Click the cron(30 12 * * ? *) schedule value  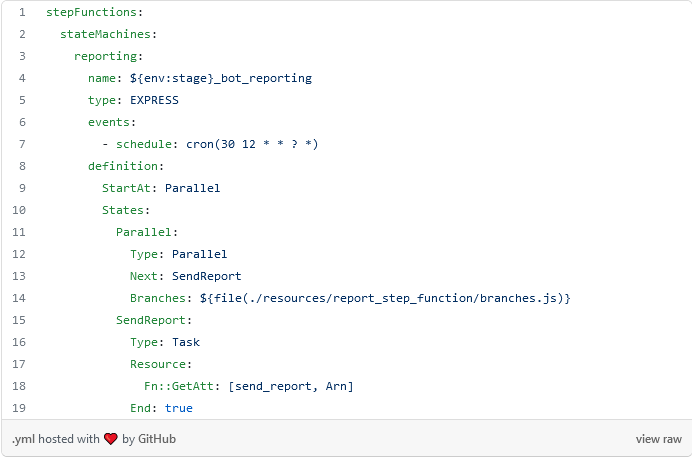click(252, 144)
